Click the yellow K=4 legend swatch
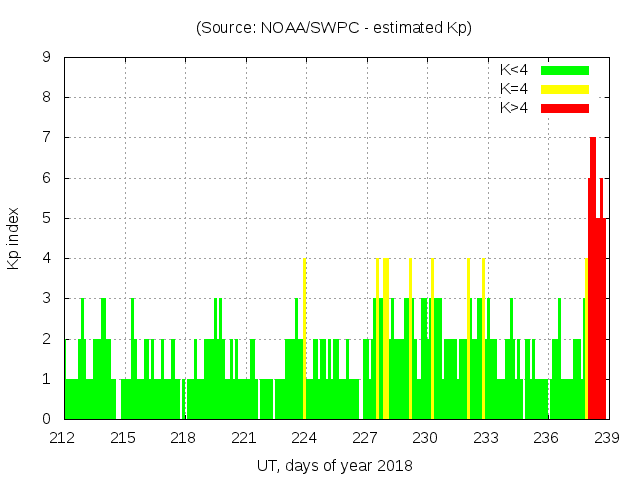Image resolution: width=640 pixels, height=480 pixels. coord(565,89)
